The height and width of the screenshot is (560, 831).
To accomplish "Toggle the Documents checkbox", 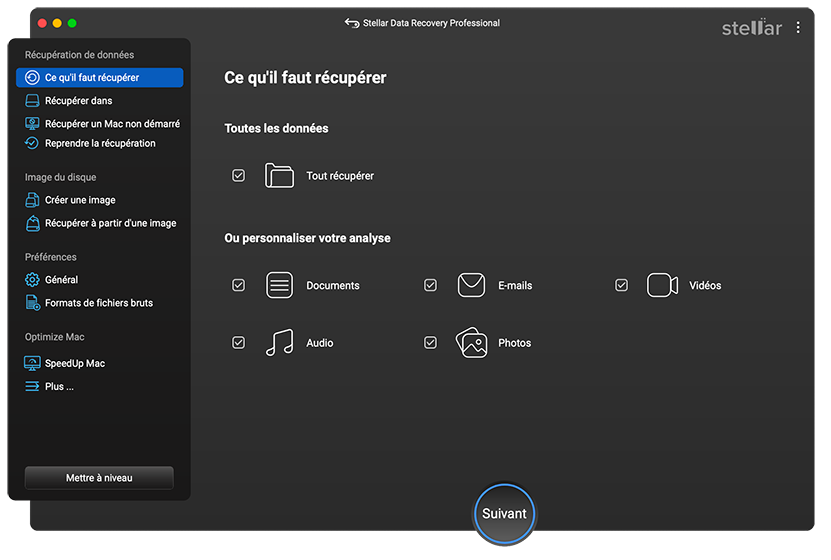I will pos(238,285).
